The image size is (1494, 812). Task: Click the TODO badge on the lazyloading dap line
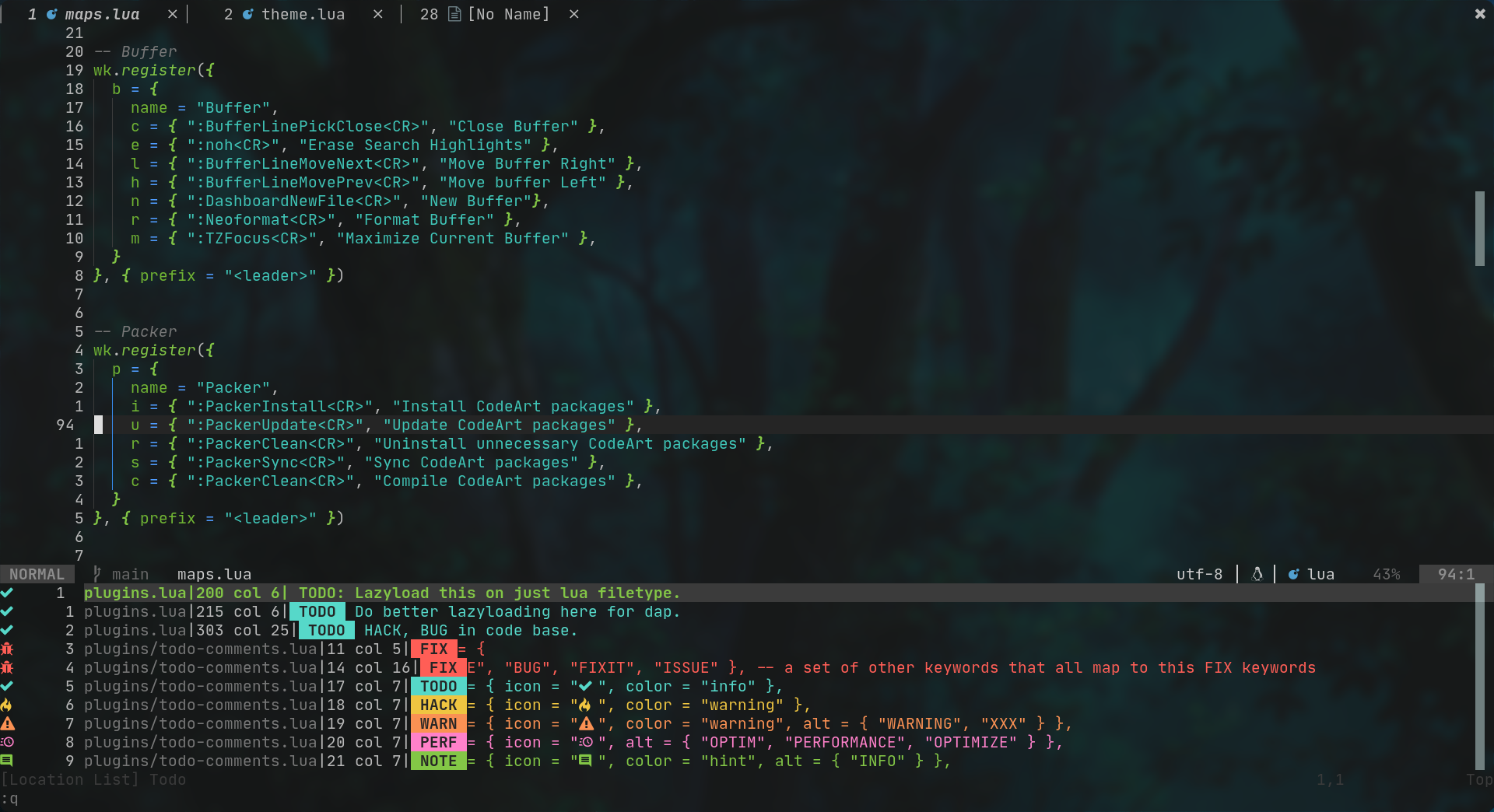317,611
